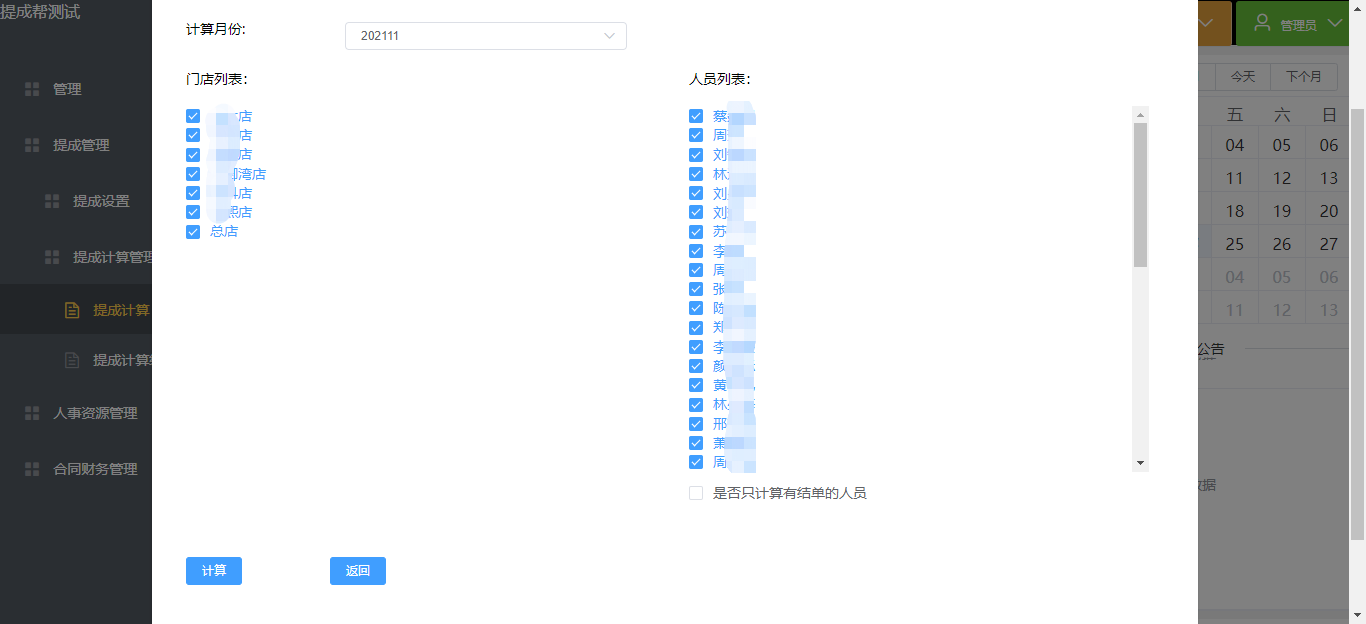Click the grid icon beside 管理
The image size is (1366, 624).
(32, 89)
